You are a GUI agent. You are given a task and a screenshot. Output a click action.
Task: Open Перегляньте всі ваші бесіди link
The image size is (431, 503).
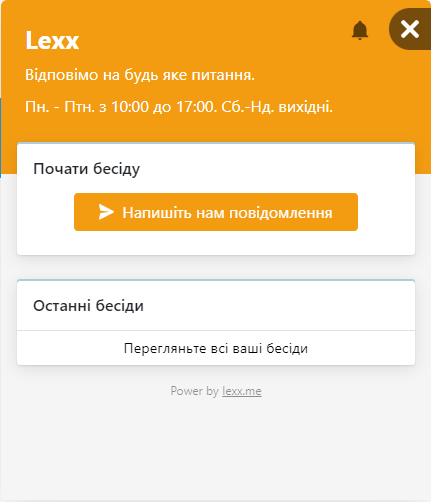click(x=216, y=348)
